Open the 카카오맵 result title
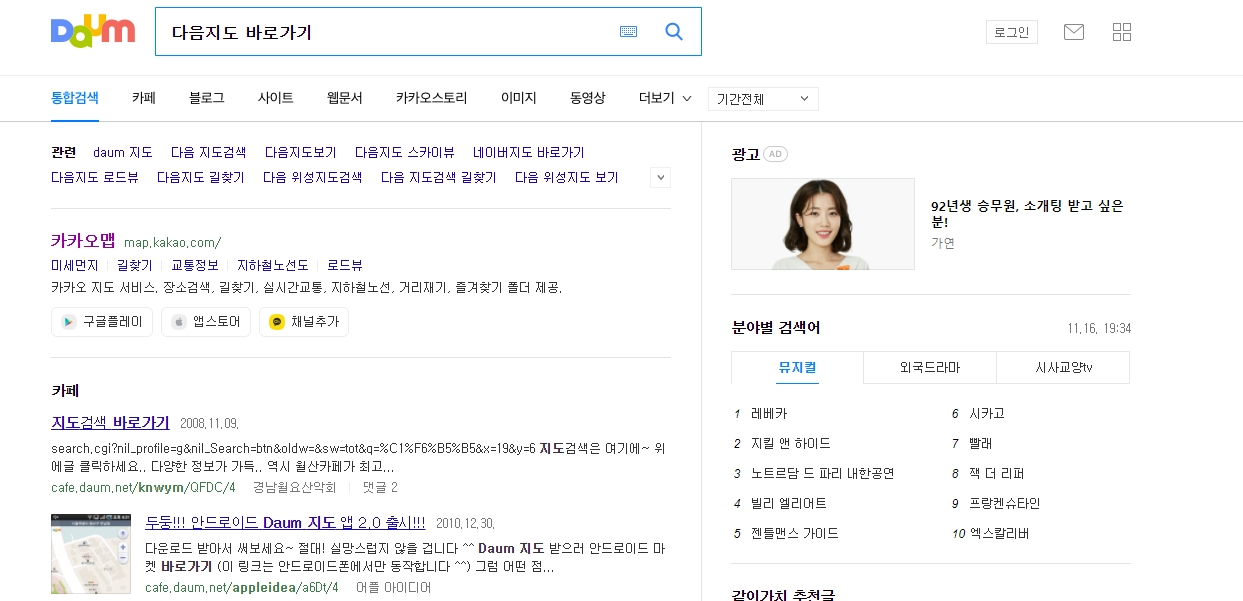 click(x=83, y=241)
